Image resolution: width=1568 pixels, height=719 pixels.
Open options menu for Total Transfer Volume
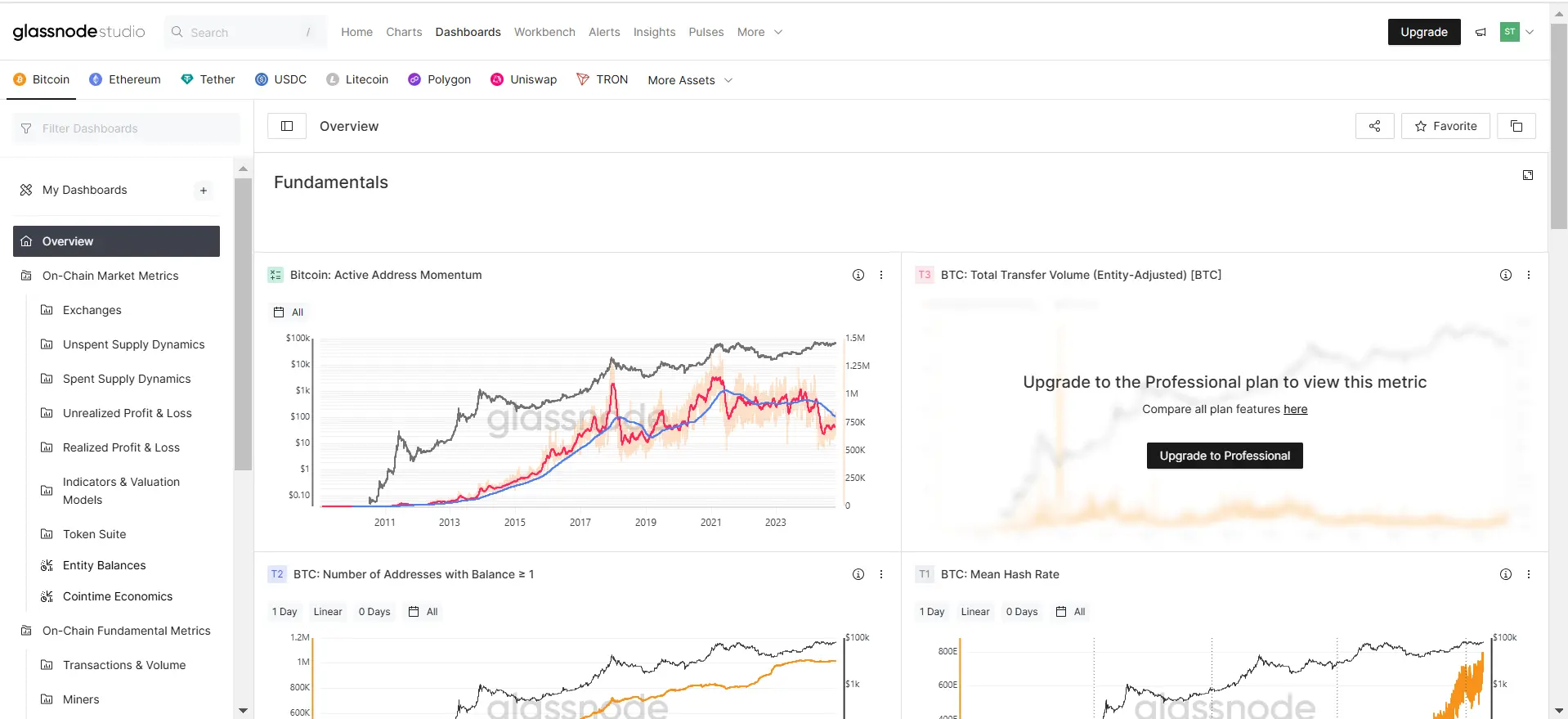pos(1529,275)
